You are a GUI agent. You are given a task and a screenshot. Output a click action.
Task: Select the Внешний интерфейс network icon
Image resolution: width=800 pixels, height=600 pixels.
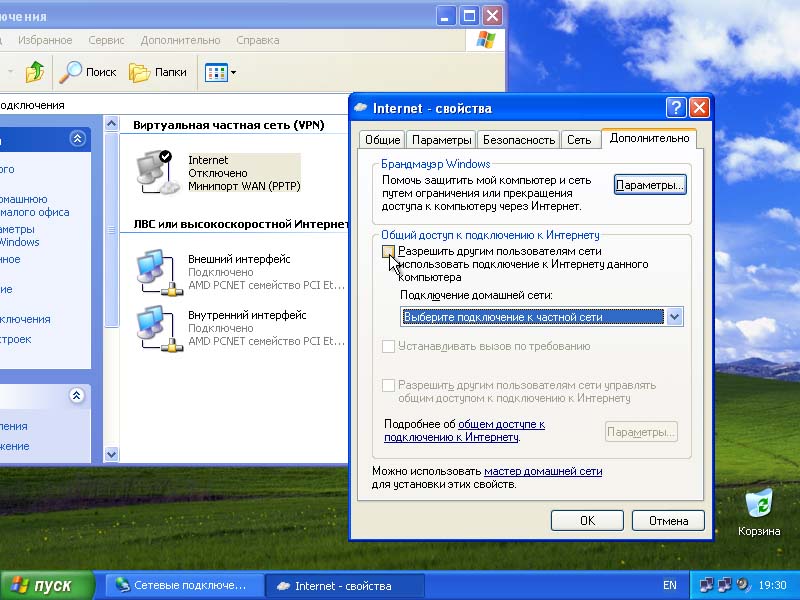pos(159,272)
